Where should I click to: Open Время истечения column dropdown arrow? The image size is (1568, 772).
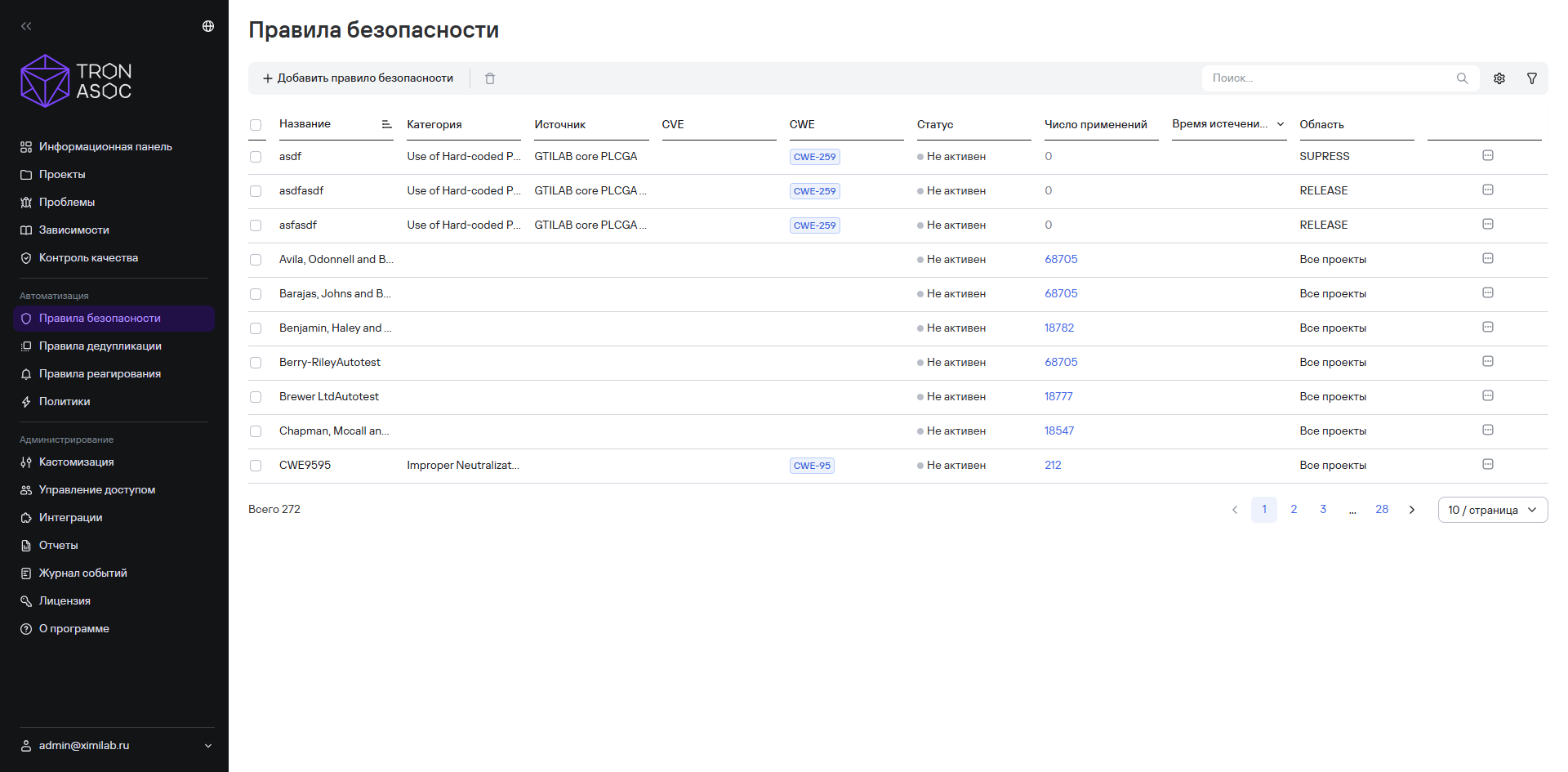click(1281, 124)
